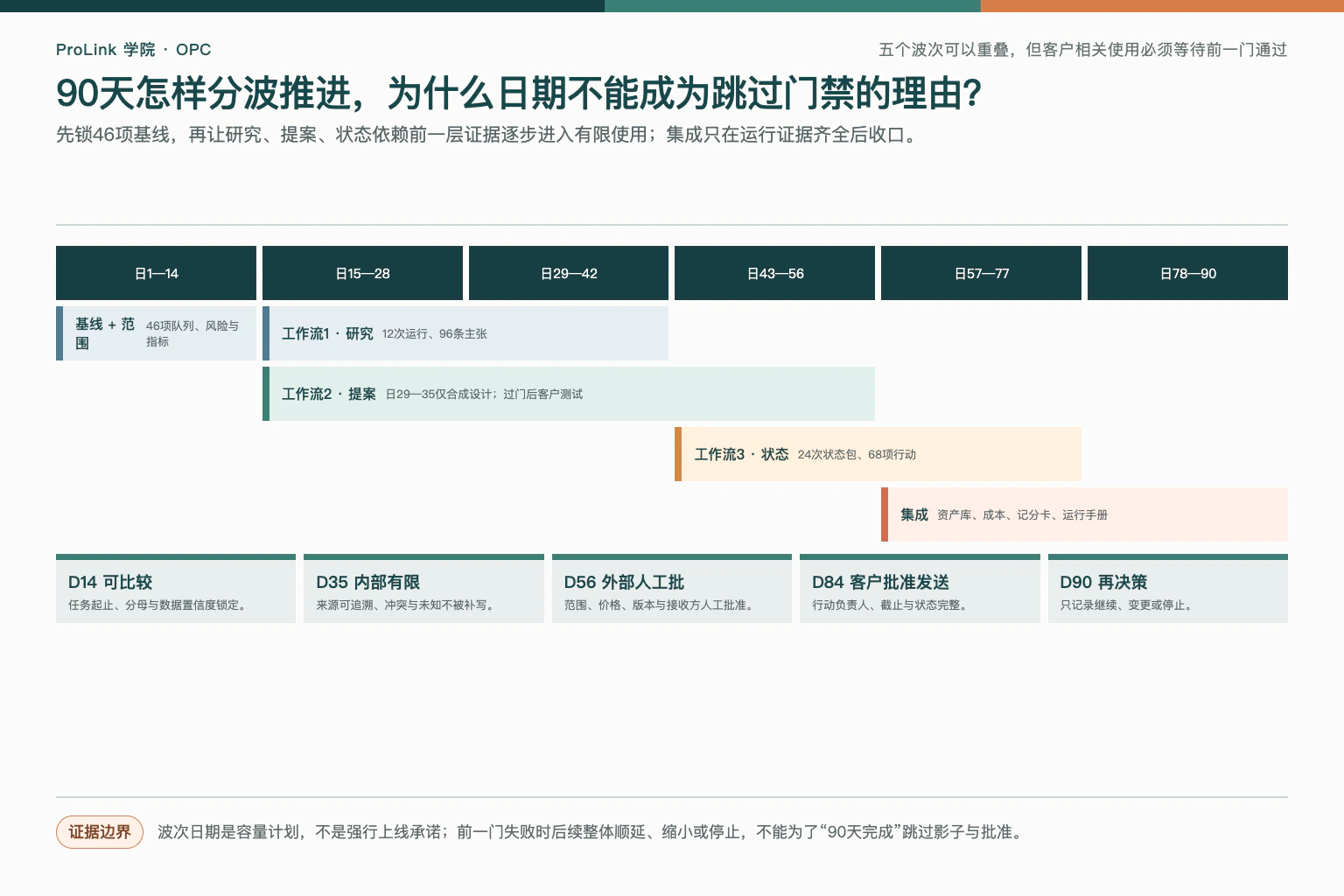Select the 日29—42 phase header
This screenshot has height=896, width=1344.
click(569, 273)
